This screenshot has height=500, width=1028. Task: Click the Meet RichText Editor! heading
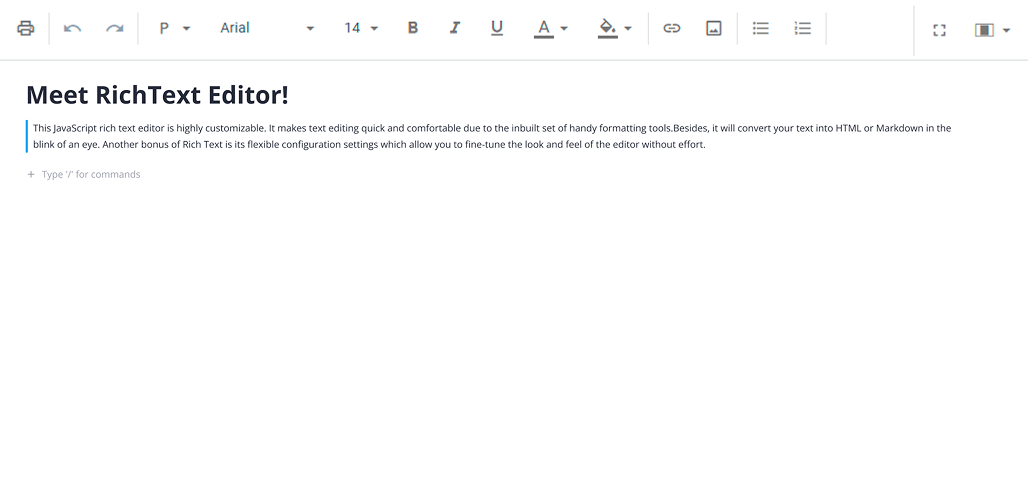157,95
